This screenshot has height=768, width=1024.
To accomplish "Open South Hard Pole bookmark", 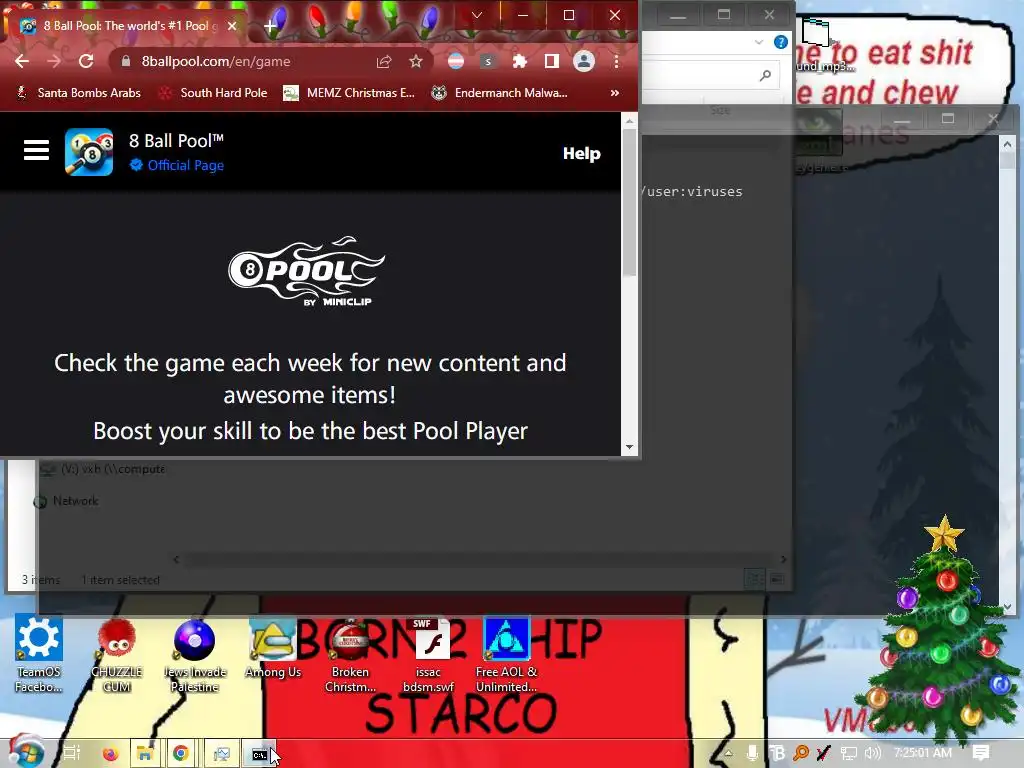I will pyautogui.click(x=214, y=93).
